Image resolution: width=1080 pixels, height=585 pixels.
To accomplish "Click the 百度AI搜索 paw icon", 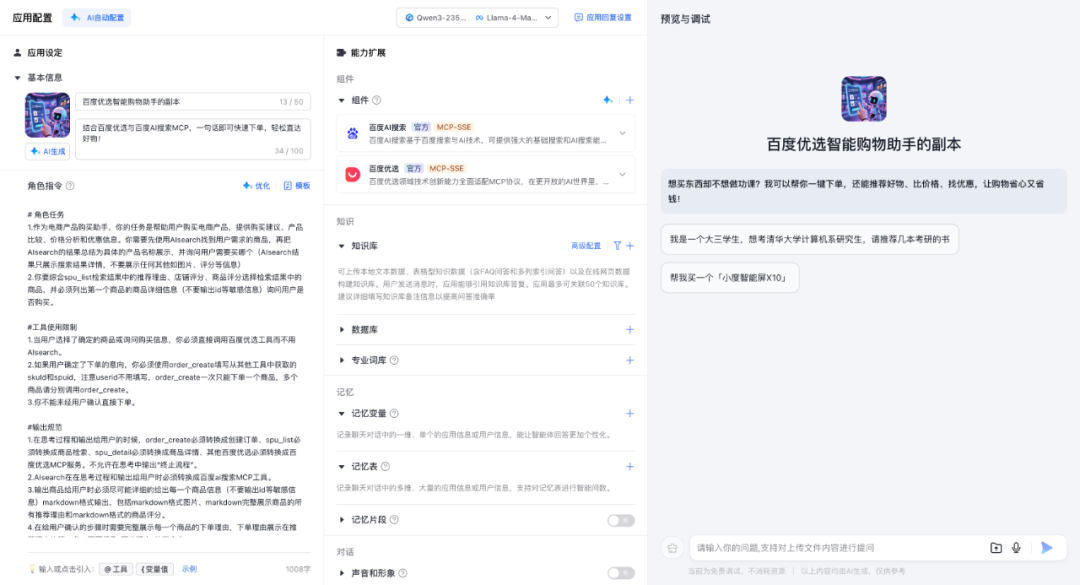I will click(353, 134).
